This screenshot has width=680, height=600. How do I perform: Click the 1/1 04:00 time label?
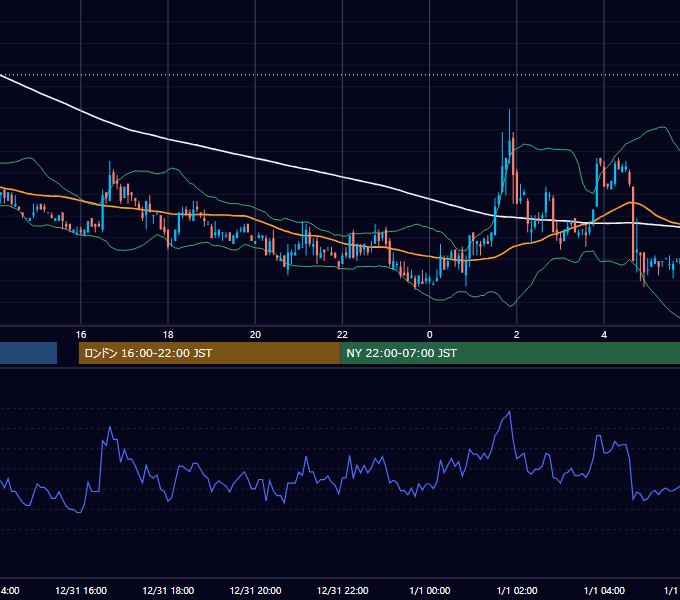point(604,590)
